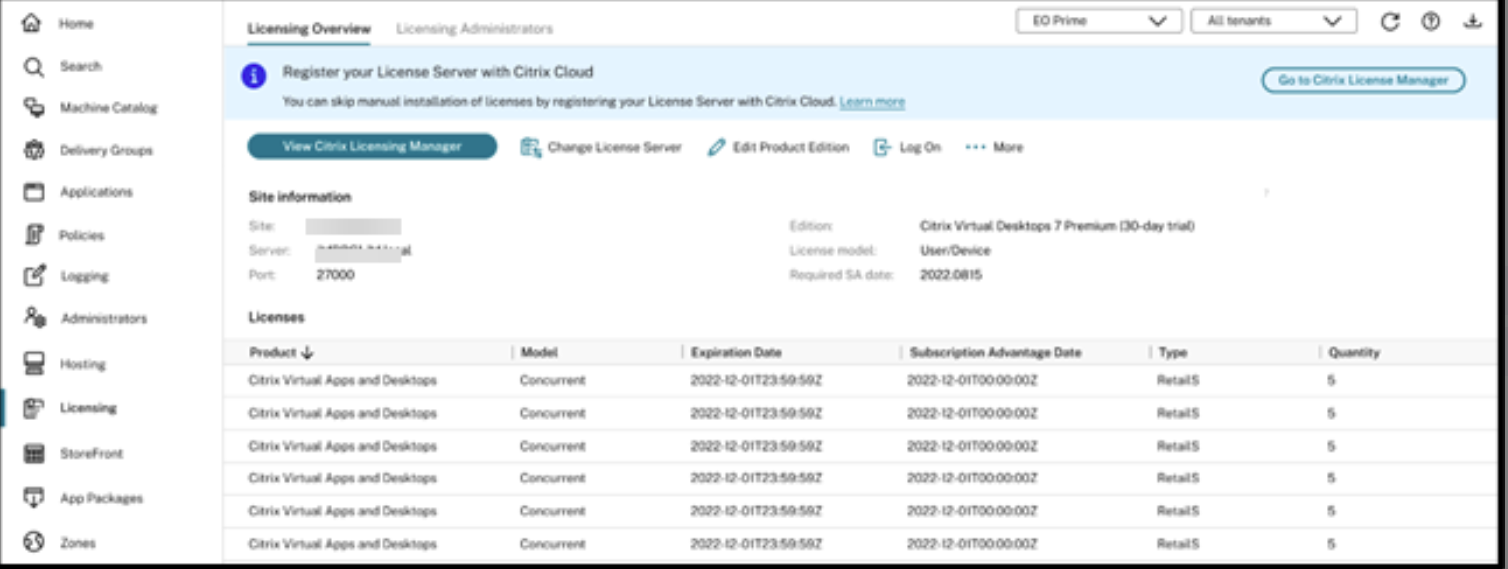Click the Applications window icon
The image size is (1508, 569).
click(34, 192)
